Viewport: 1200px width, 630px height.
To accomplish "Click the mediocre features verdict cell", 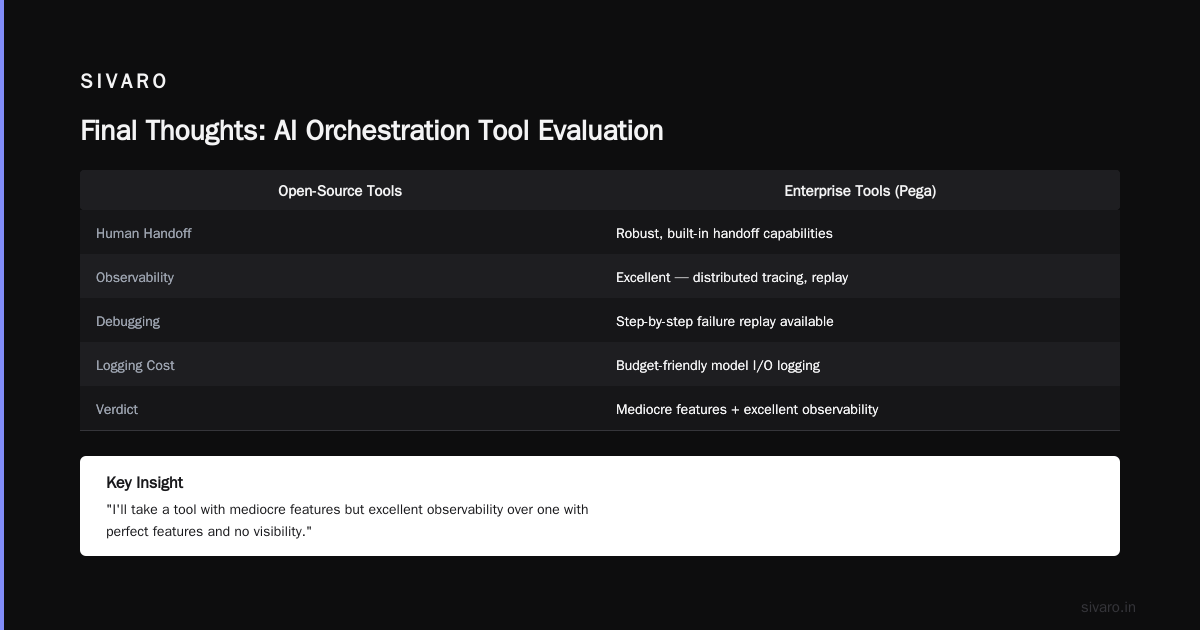I will pyautogui.click(x=747, y=409).
